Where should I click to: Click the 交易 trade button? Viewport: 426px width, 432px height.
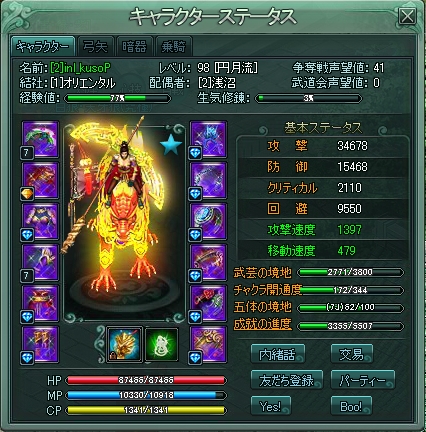(x=351, y=354)
